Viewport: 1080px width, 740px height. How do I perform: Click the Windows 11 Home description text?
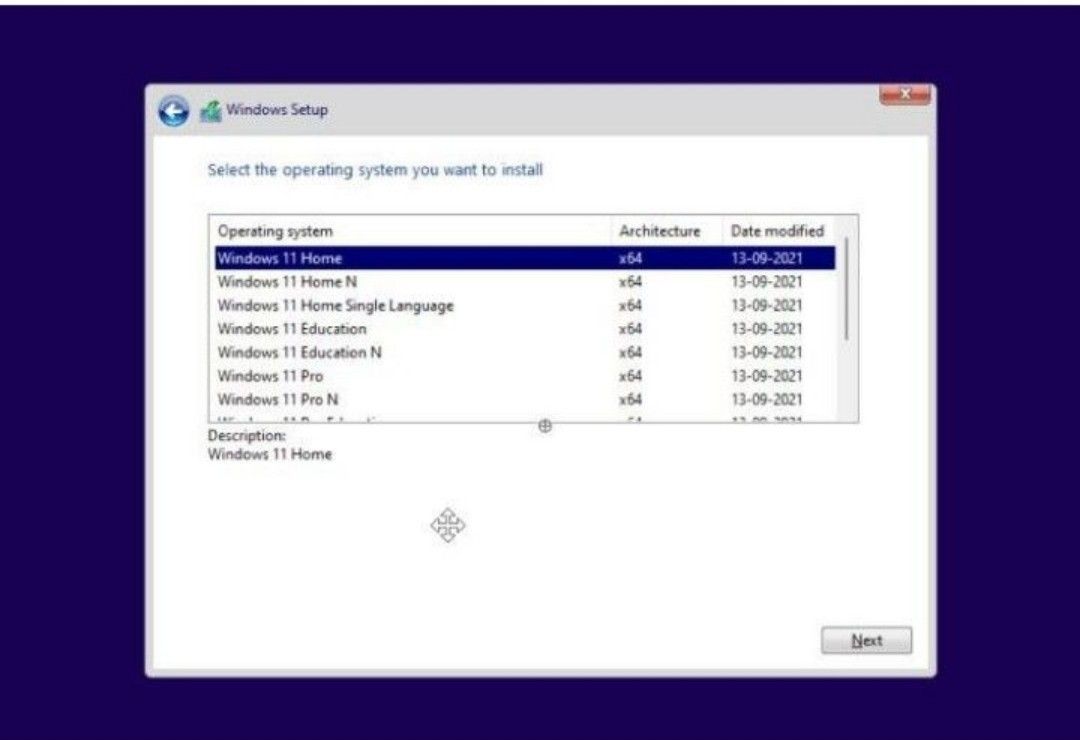pos(269,454)
